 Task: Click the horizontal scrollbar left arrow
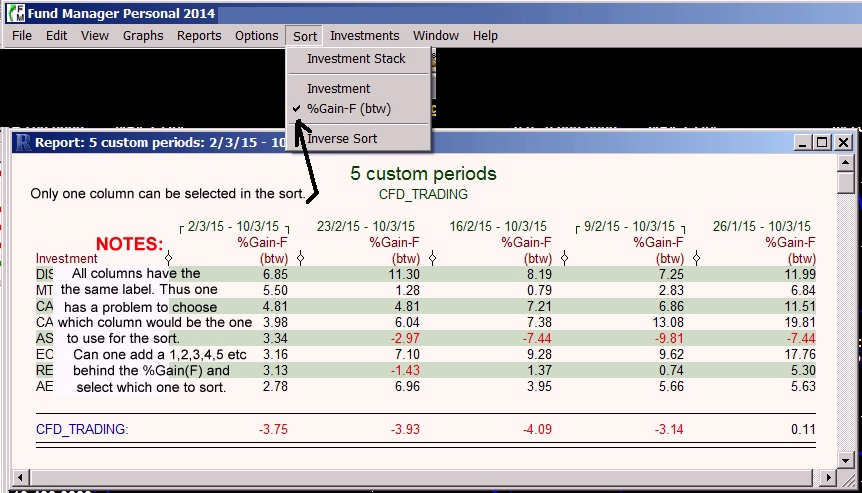[x=20, y=478]
